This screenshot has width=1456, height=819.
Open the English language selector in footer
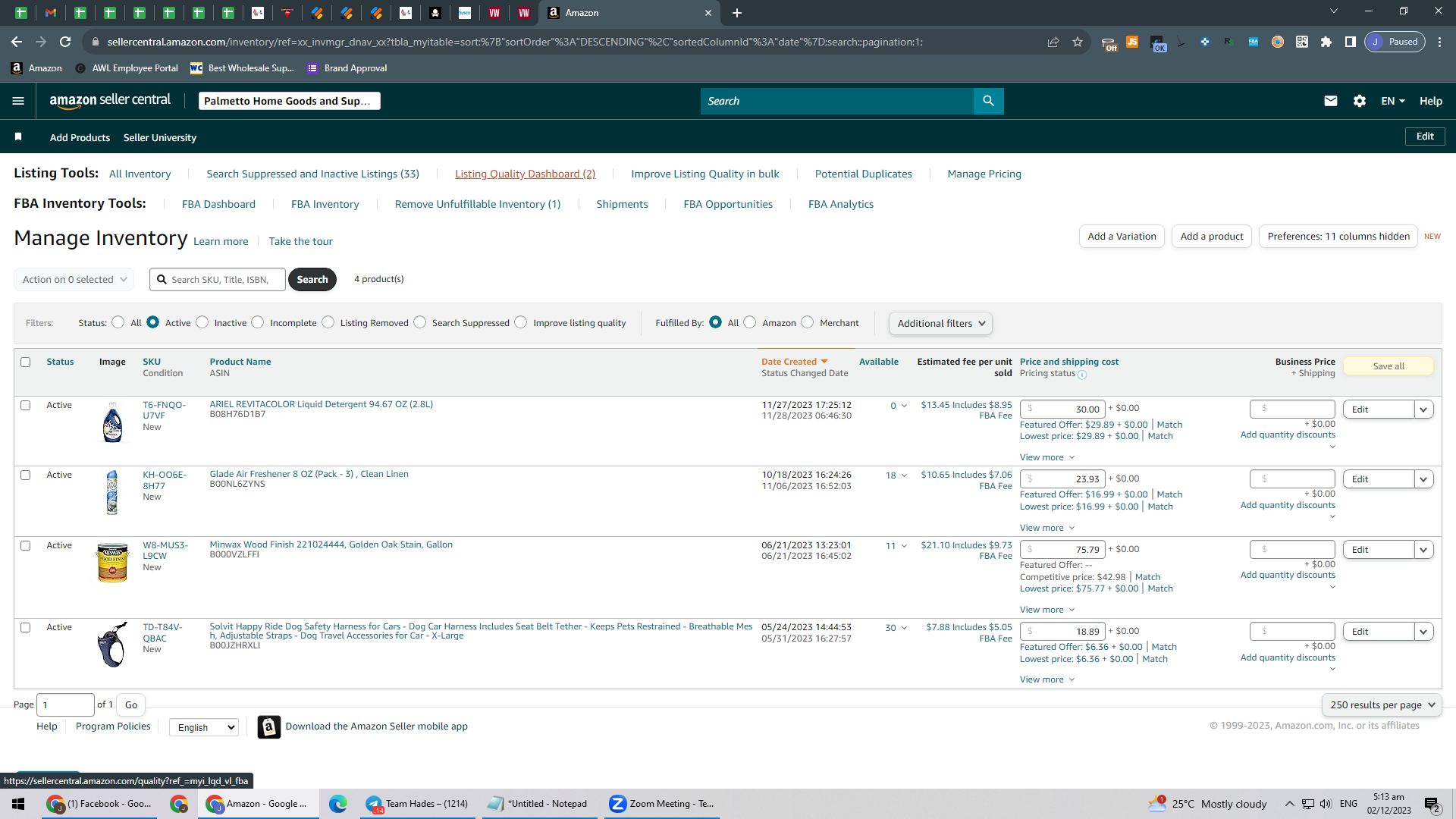204,728
